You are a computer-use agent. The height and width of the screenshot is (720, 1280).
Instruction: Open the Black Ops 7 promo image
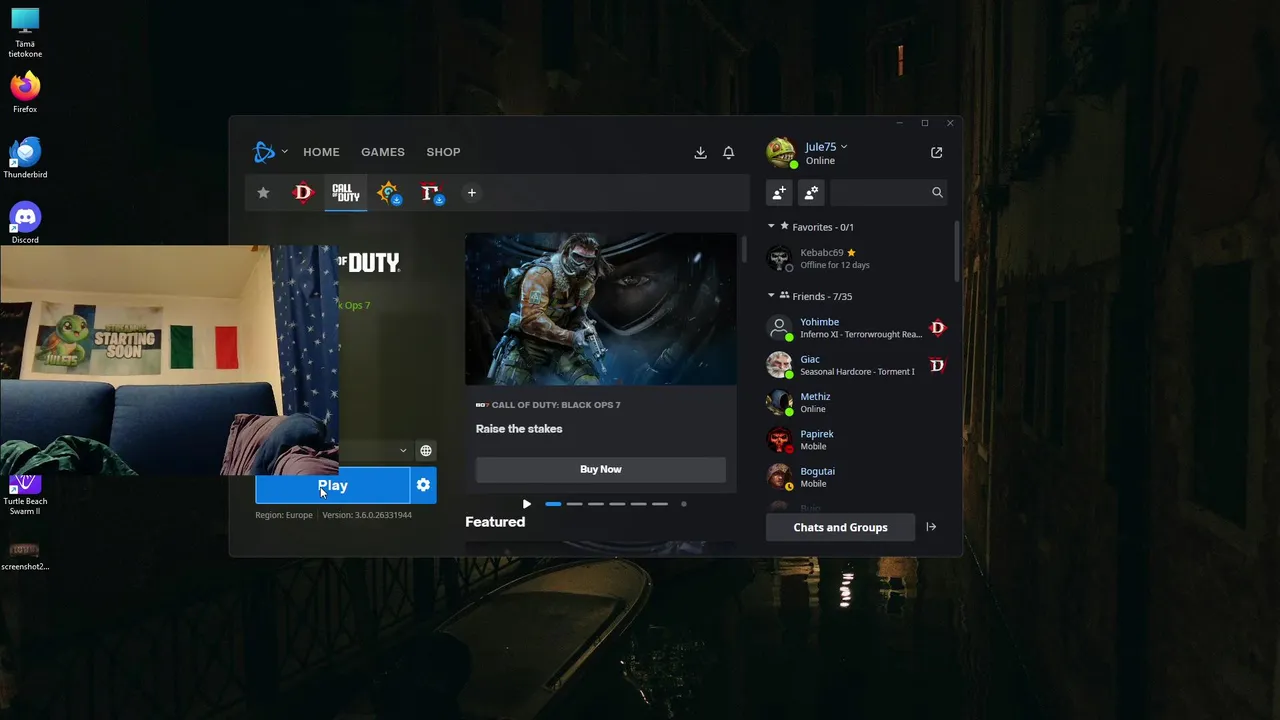(x=601, y=309)
